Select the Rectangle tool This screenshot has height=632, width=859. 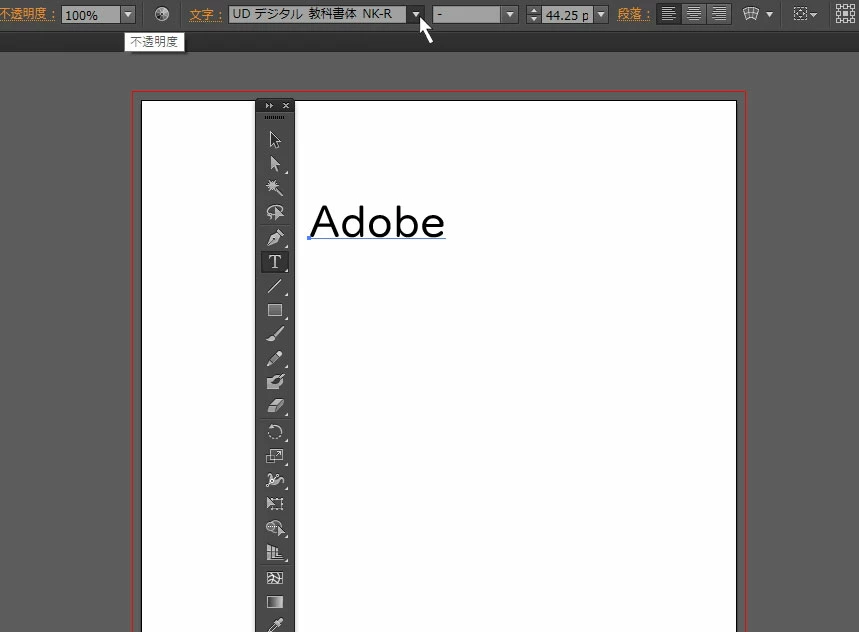(275, 310)
